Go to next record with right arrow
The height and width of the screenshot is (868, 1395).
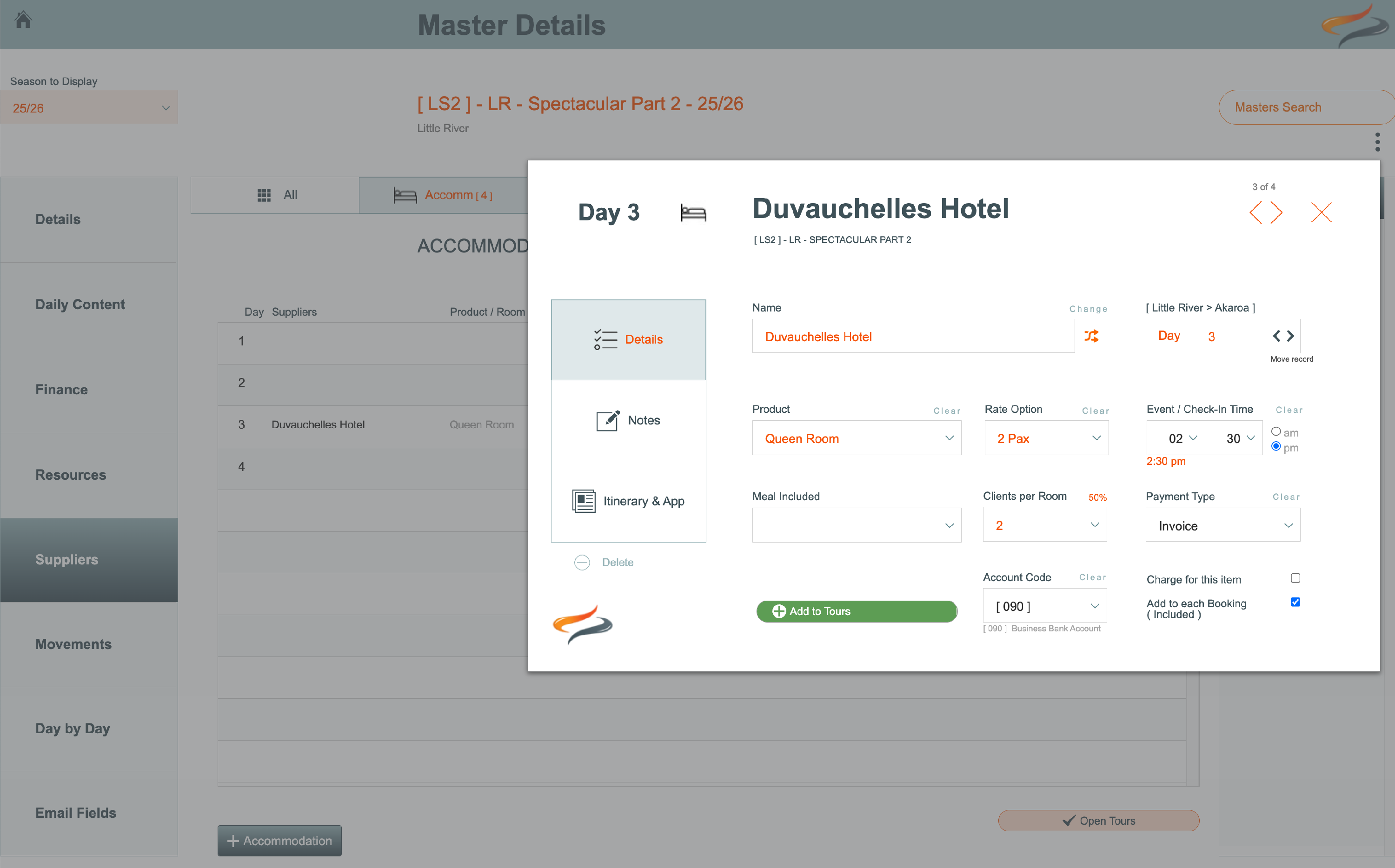point(1277,212)
